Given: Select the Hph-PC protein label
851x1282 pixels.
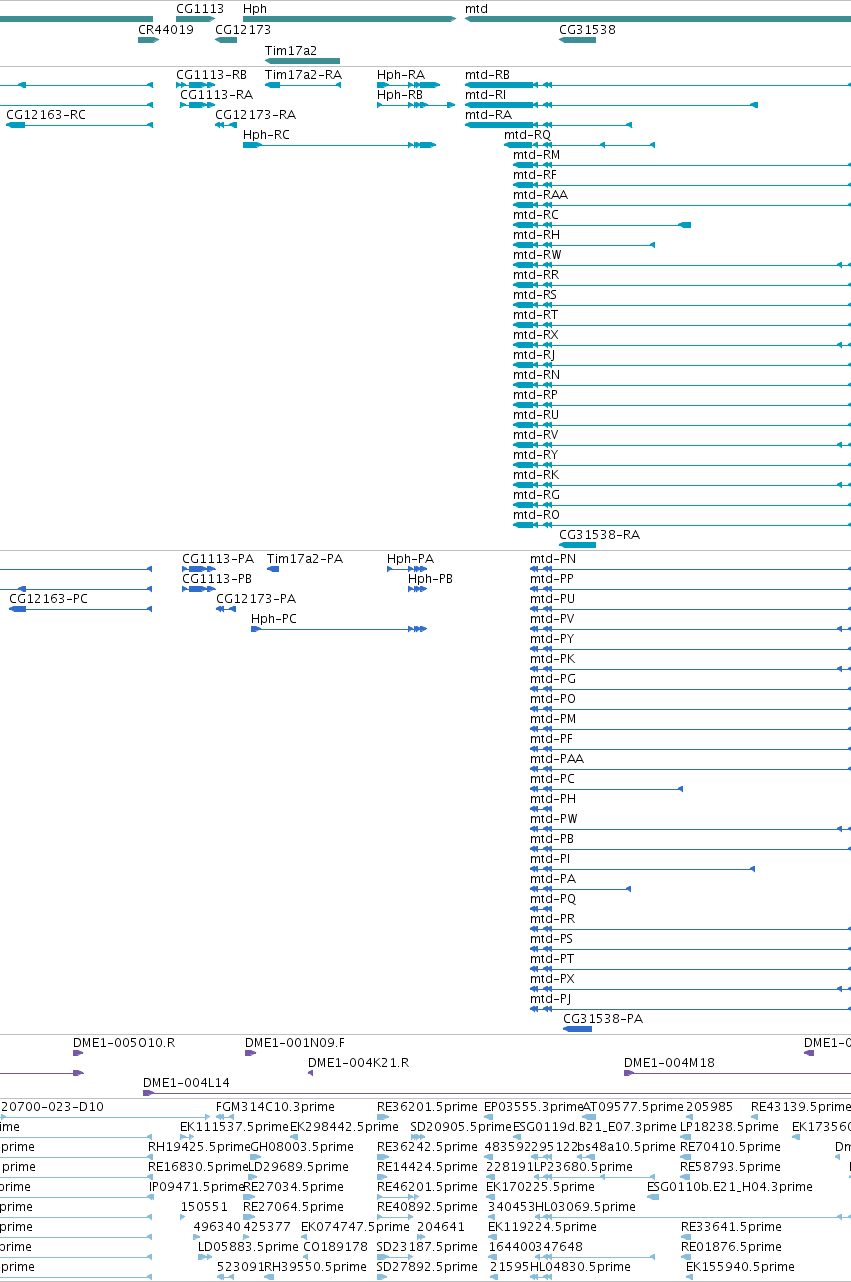Looking at the screenshot, I should [274, 619].
